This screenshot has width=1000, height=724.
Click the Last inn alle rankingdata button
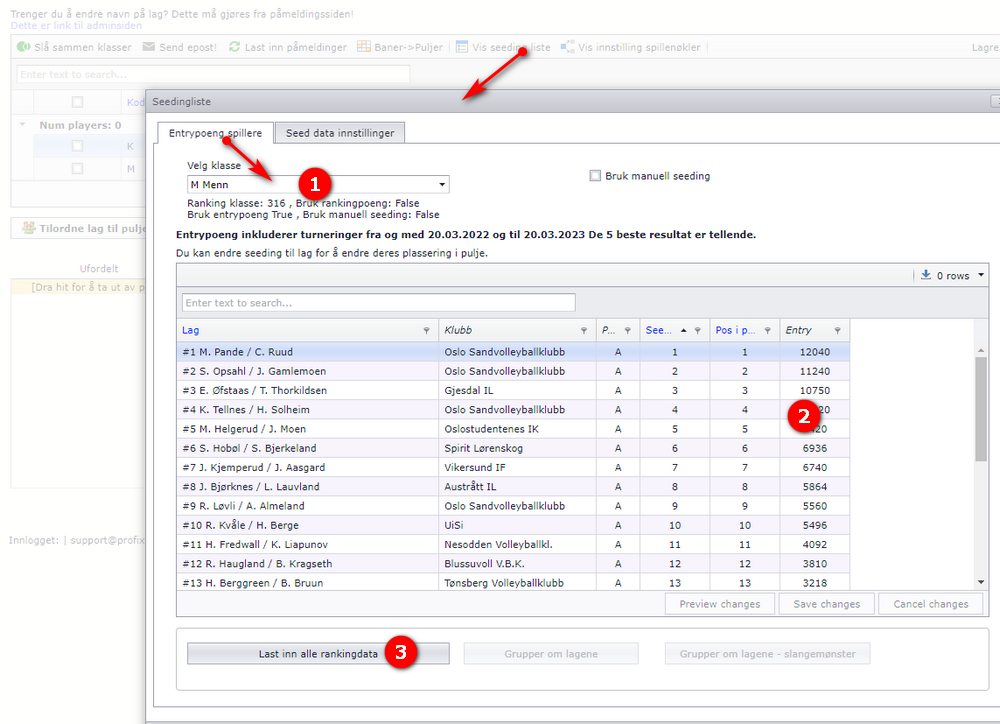(x=318, y=653)
